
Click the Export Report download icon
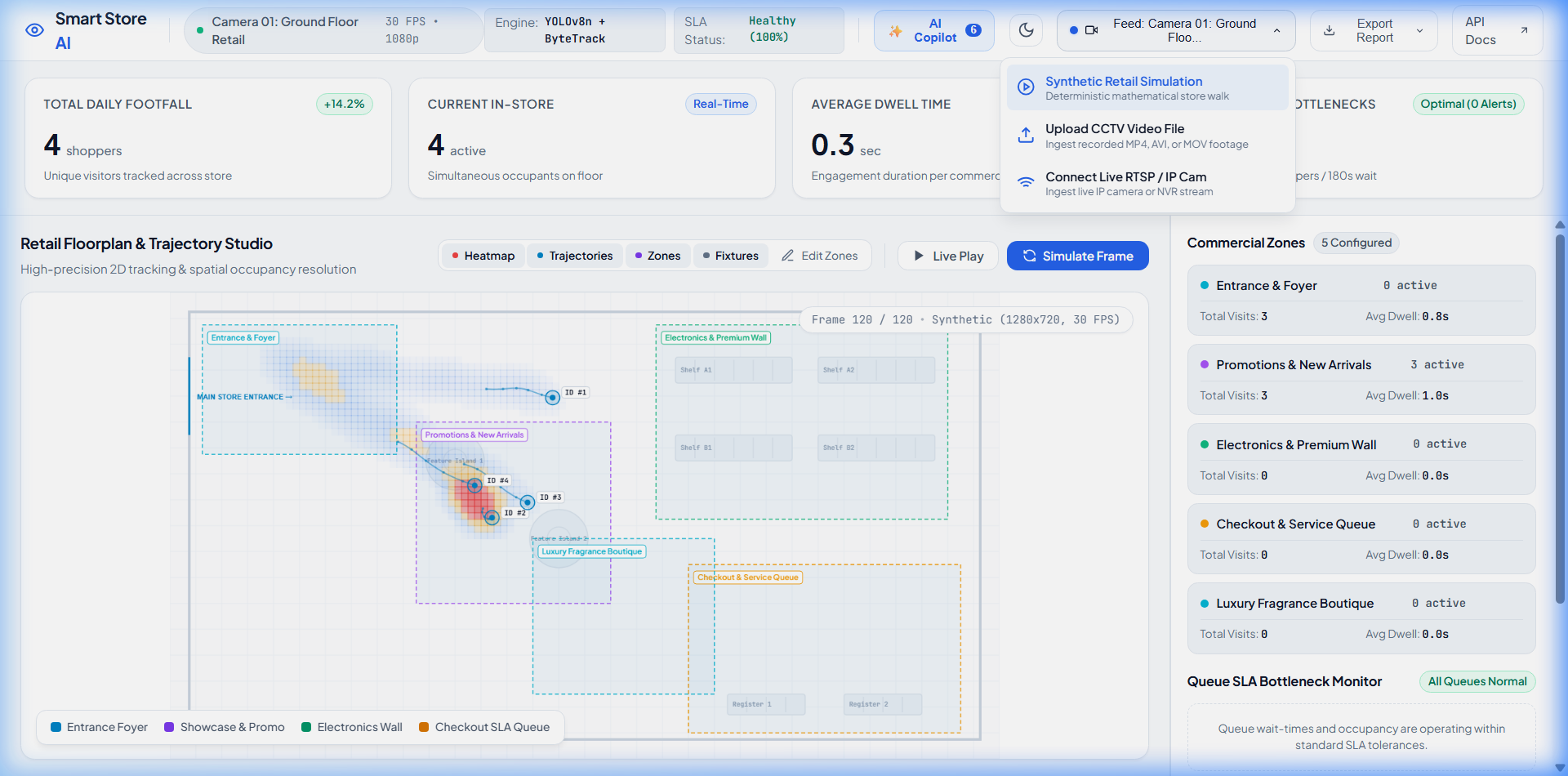1330,30
